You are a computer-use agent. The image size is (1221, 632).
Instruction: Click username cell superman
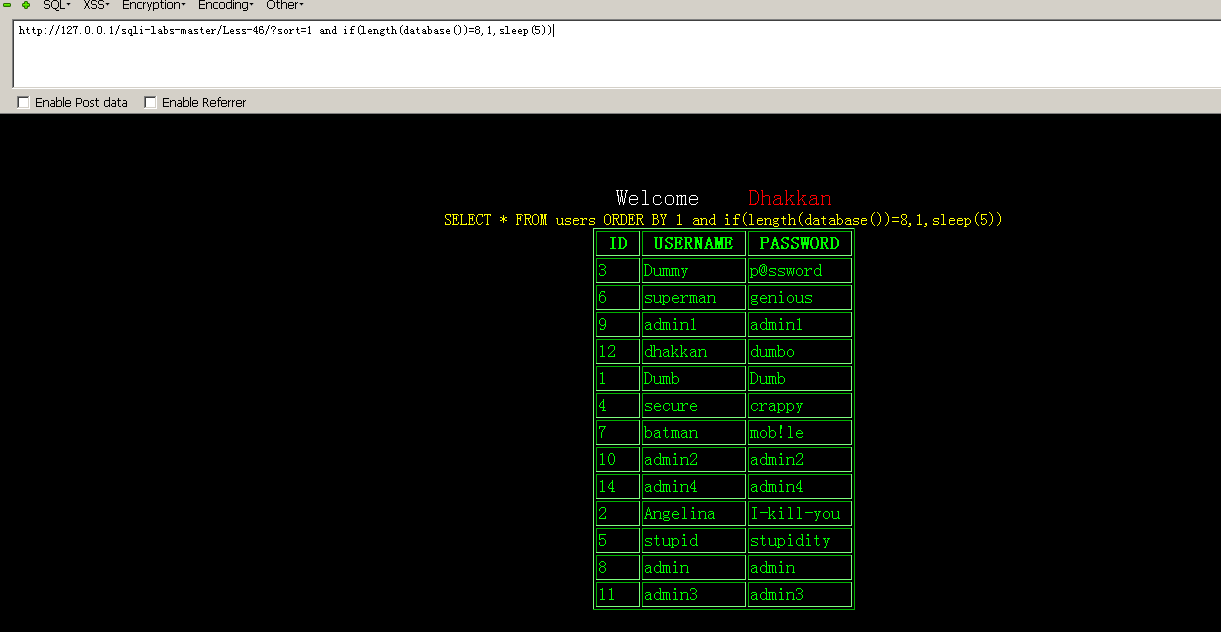[x=694, y=298]
